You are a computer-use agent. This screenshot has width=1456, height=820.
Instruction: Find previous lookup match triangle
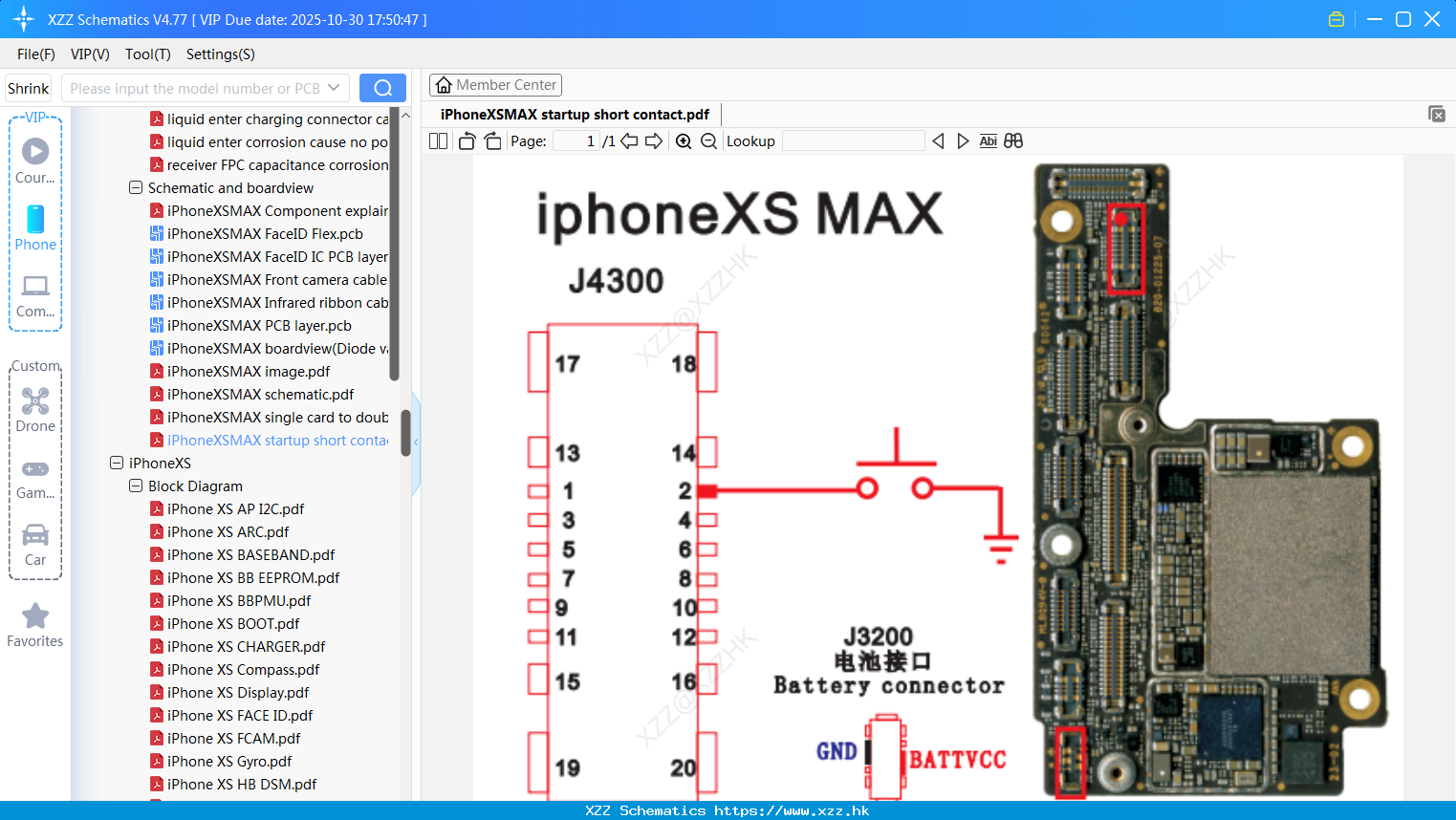click(x=938, y=140)
